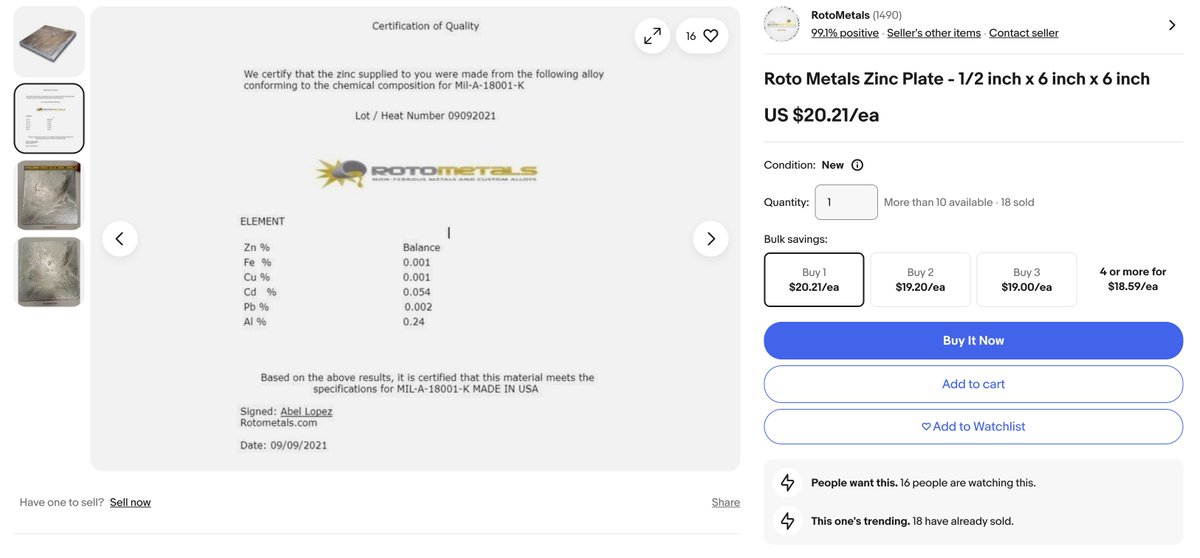Go to previous image in gallery
Image resolution: width=1200 pixels, height=558 pixels.
[x=120, y=239]
